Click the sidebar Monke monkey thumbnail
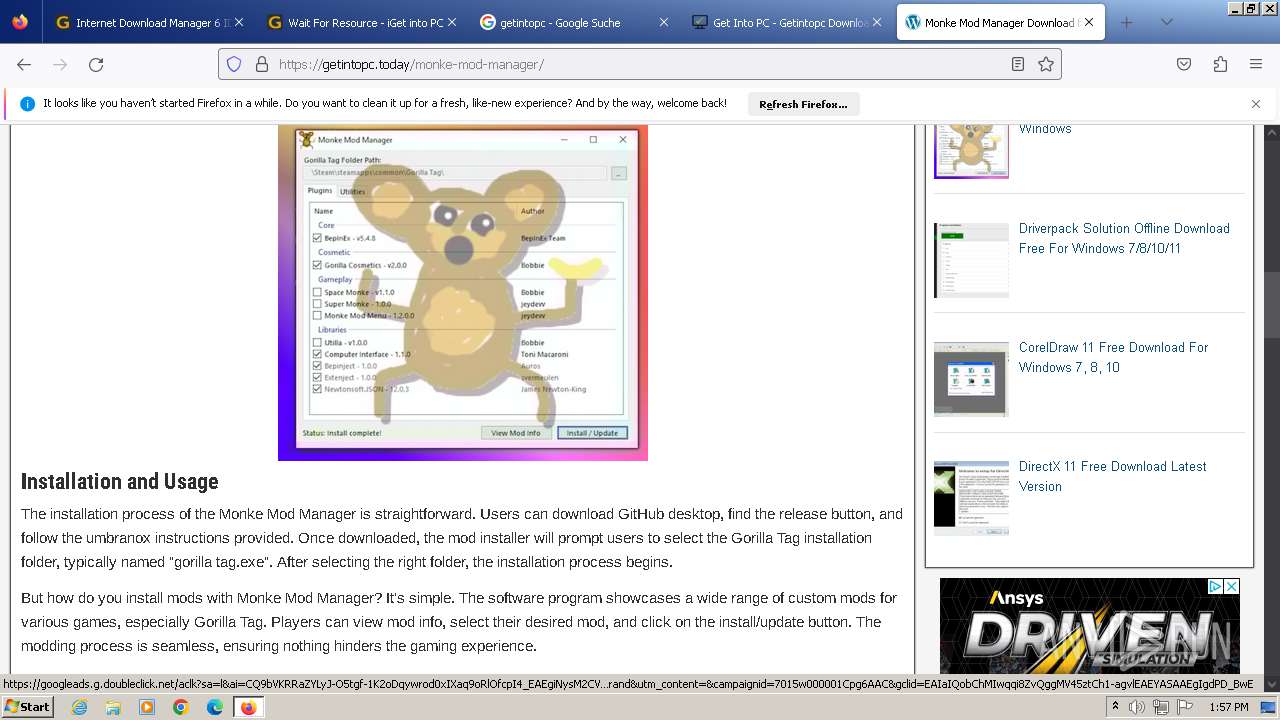 coord(971,151)
